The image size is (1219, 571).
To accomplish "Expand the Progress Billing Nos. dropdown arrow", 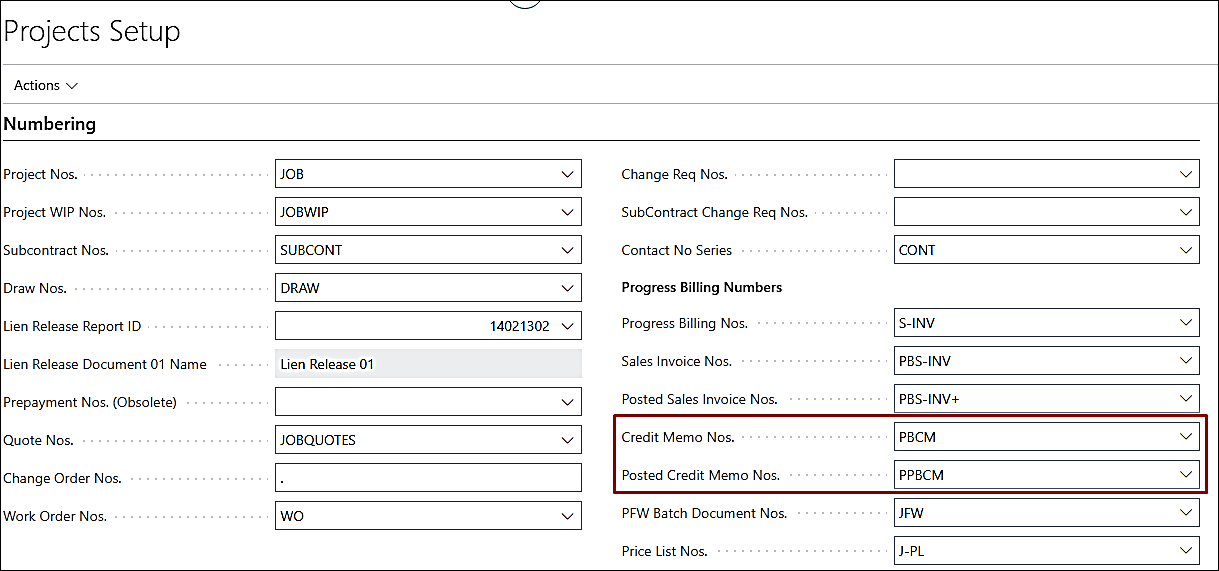I will tap(1186, 322).
